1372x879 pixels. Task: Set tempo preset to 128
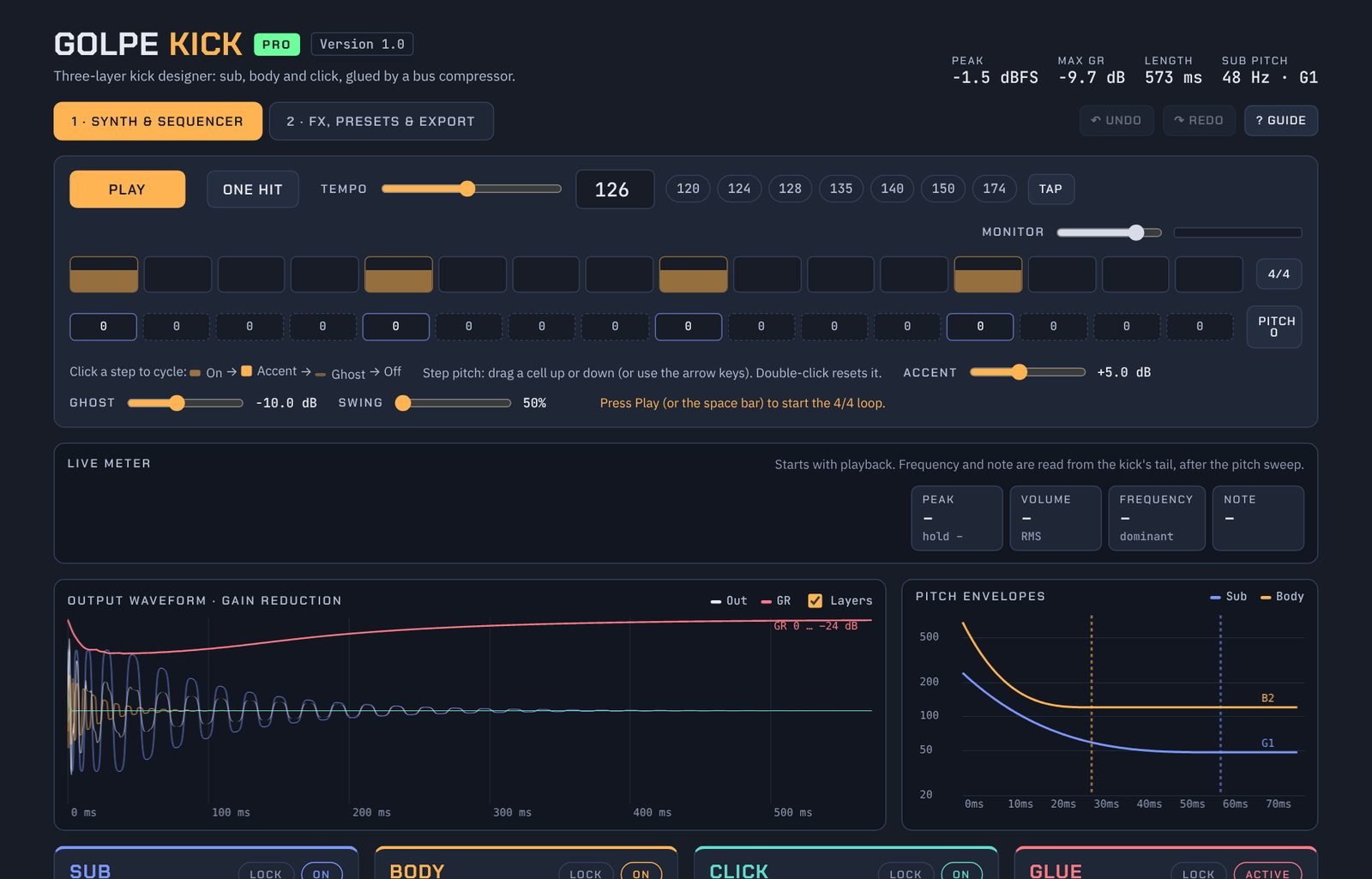[790, 189]
